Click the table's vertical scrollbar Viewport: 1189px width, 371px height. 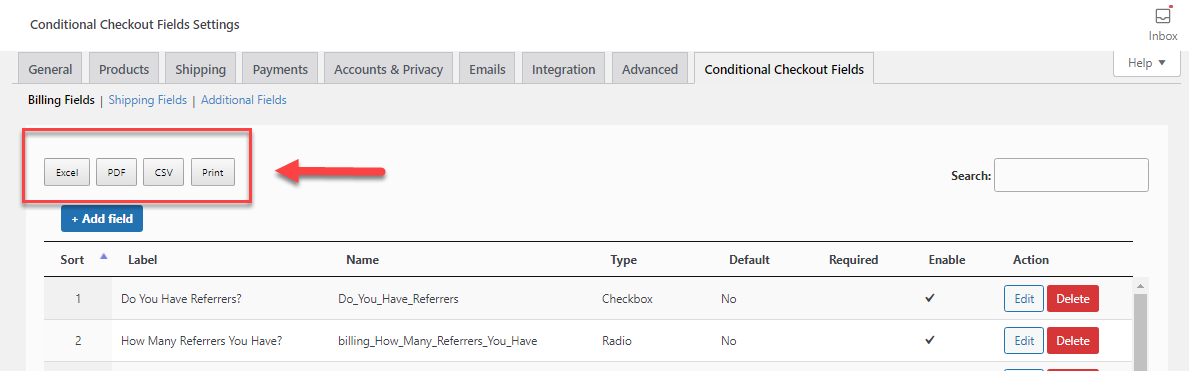pos(1139,324)
